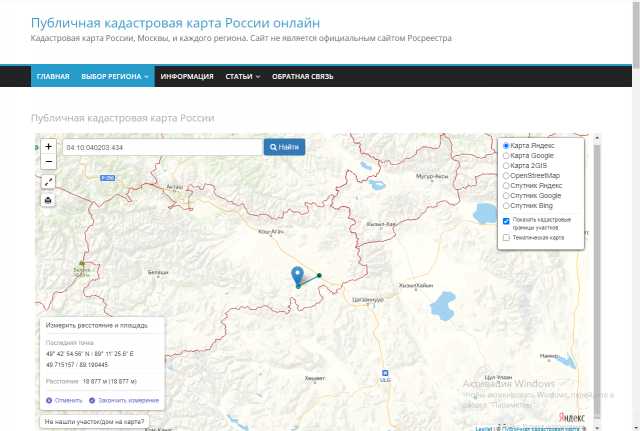The width and height of the screenshot is (640, 431).
Task: Click Закончить измерение link
Action: coord(124,400)
